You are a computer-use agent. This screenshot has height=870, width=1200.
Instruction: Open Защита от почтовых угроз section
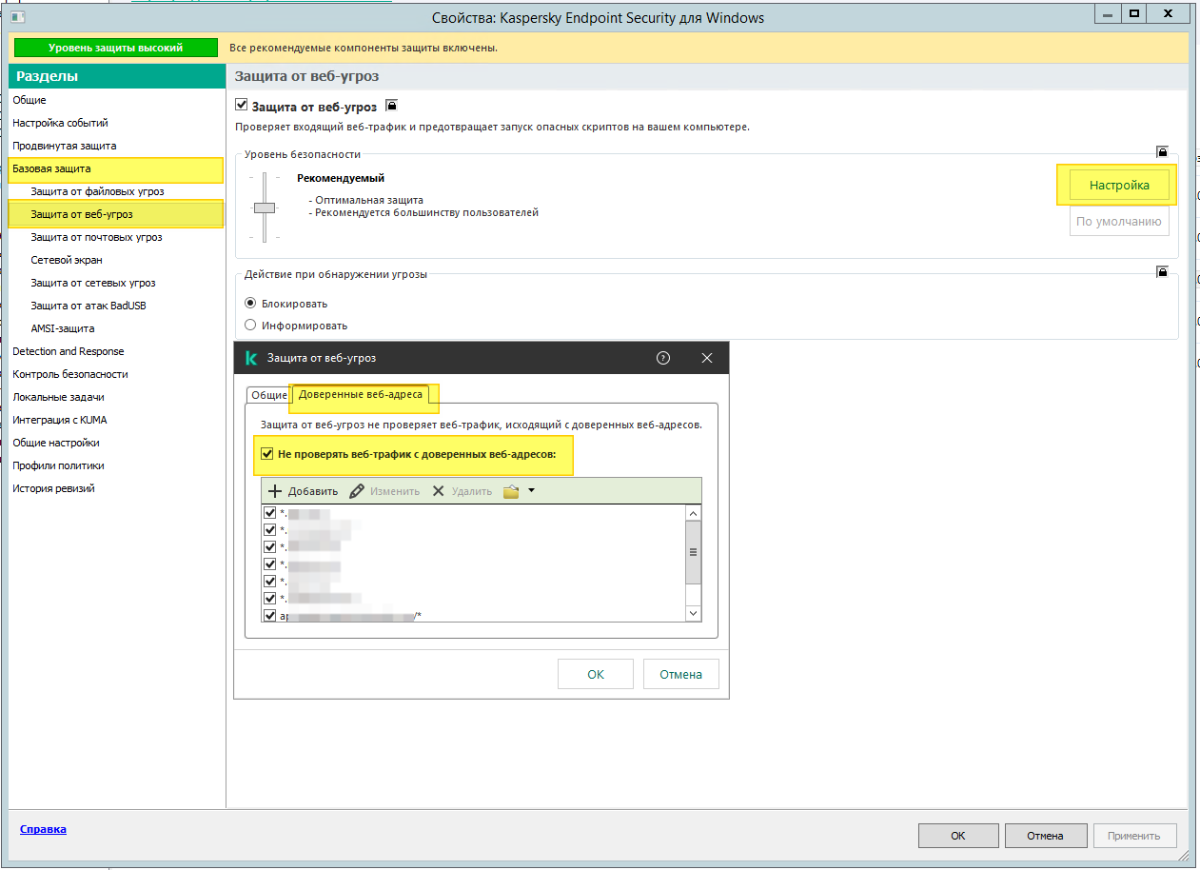click(x=96, y=237)
